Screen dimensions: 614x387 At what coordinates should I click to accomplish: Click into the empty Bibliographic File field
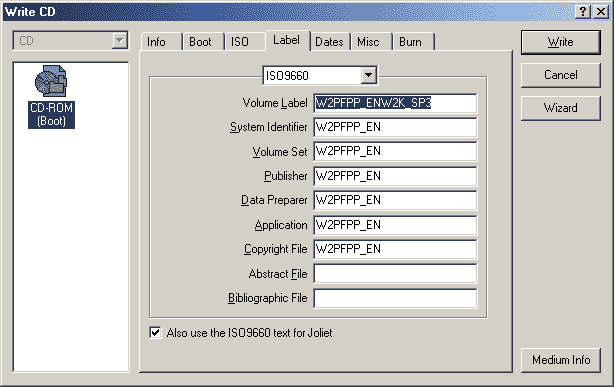[x=395, y=298]
